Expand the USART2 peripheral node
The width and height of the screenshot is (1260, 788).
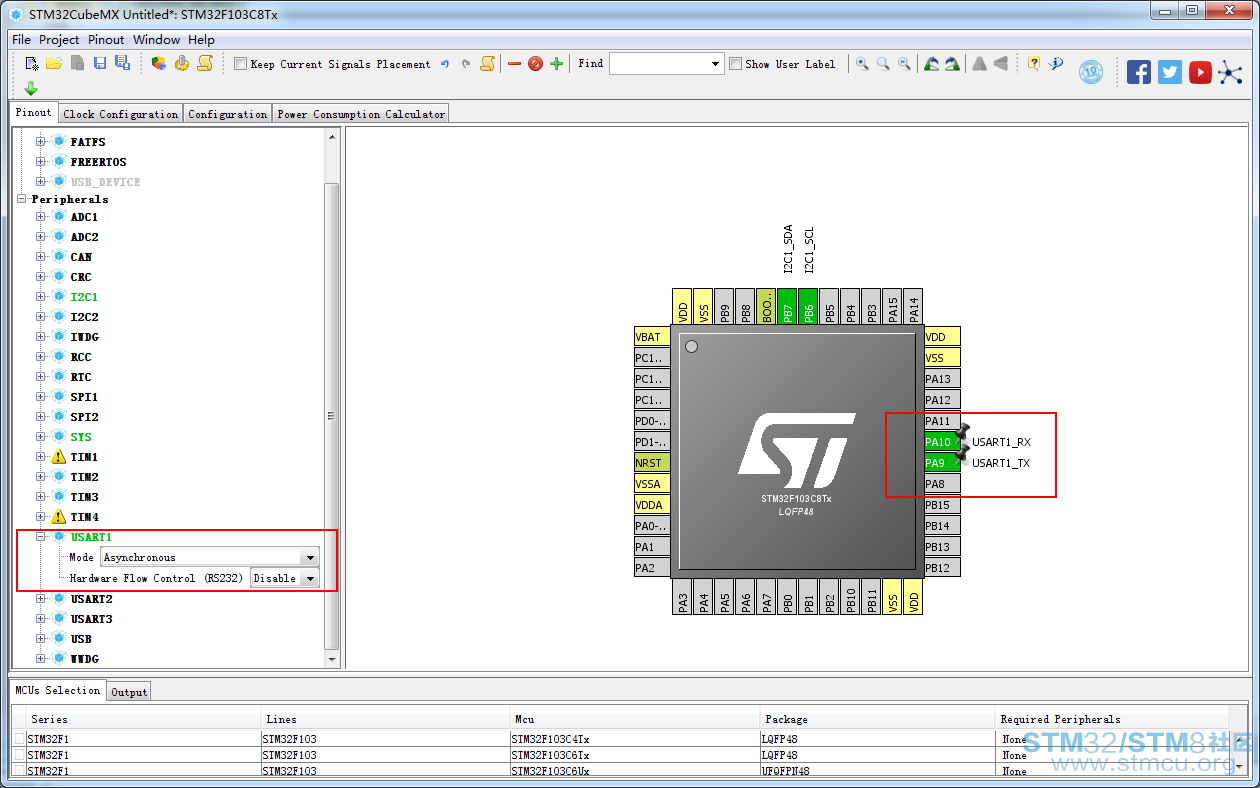click(x=41, y=599)
